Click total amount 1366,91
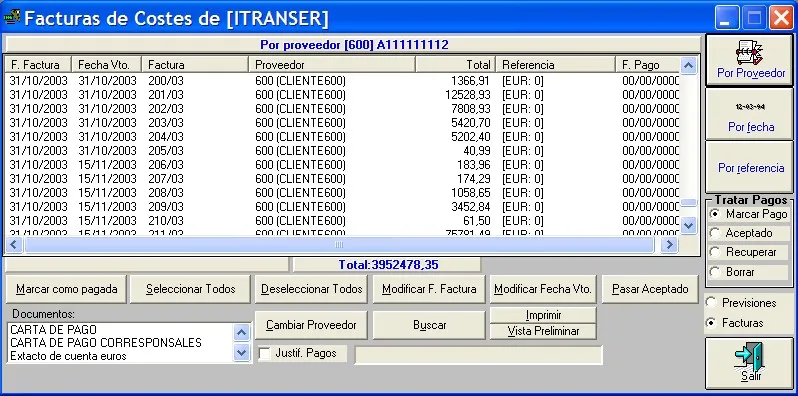This screenshot has width=798, height=396. point(471,81)
